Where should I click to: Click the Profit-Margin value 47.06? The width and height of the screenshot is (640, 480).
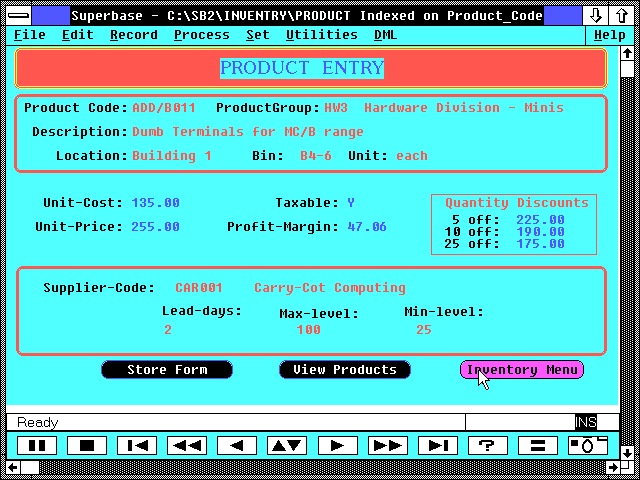click(x=367, y=227)
